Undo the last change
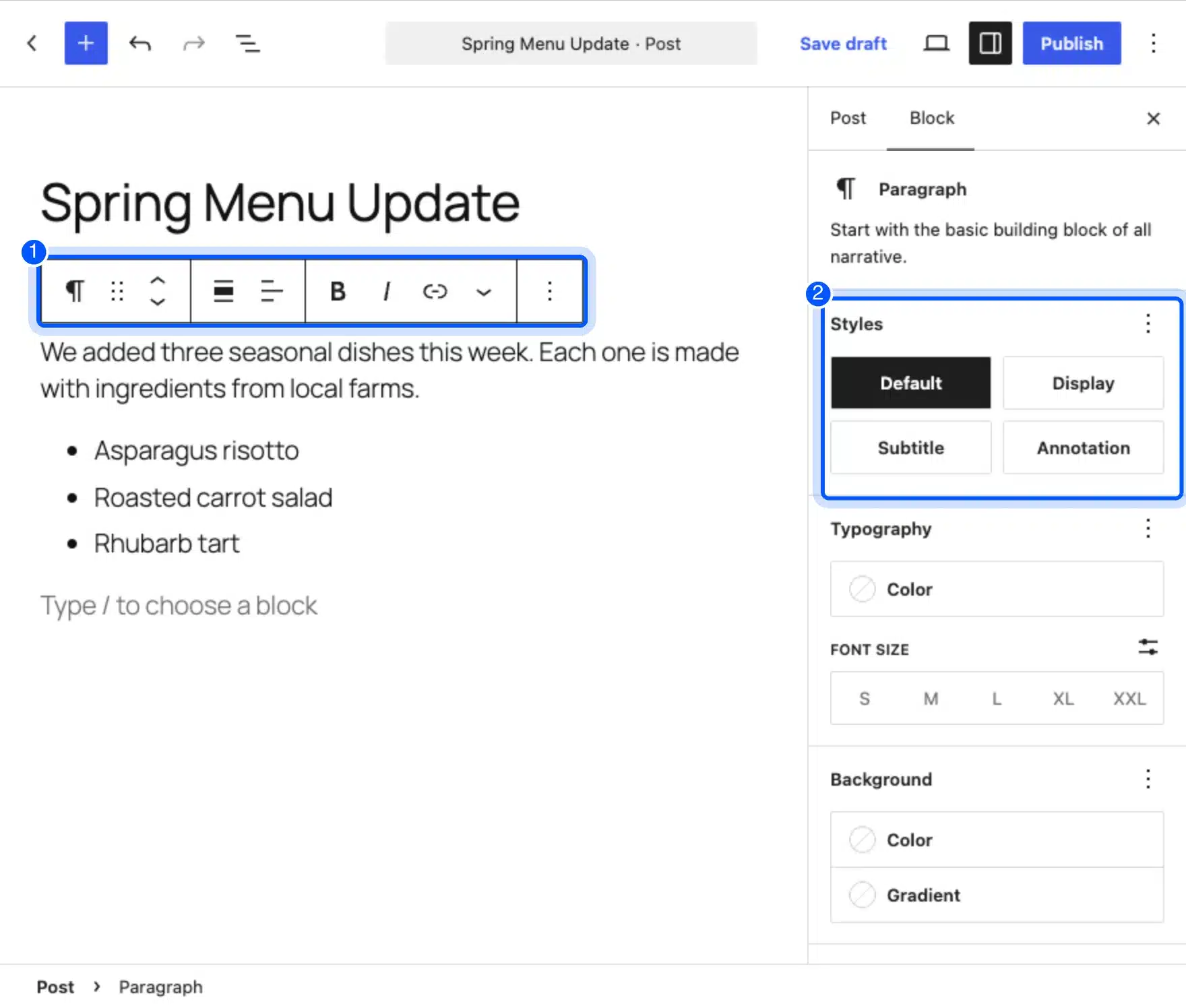Image resolution: width=1186 pixels, height=1008 pixels. click(x=140, y=44)
